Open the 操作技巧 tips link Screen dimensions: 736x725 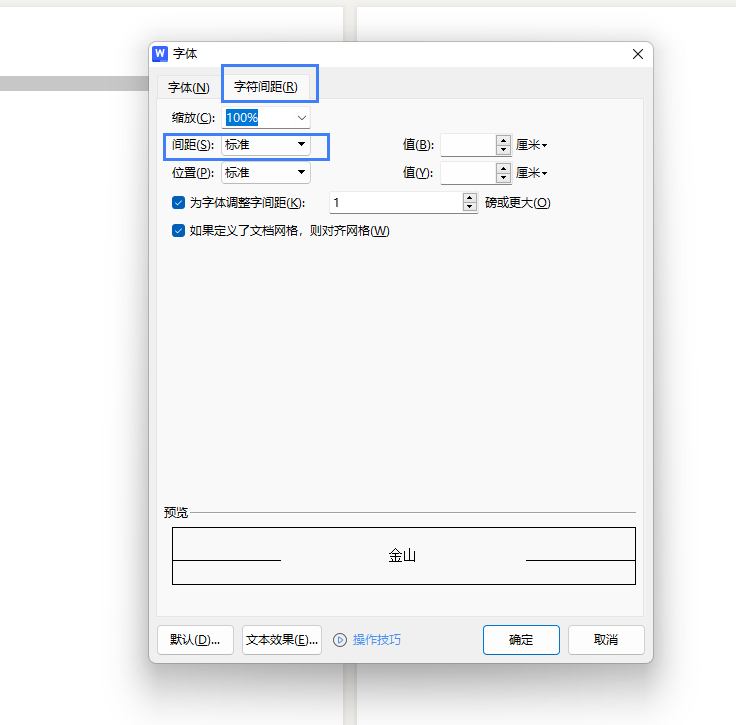click(x=377, y=640)
